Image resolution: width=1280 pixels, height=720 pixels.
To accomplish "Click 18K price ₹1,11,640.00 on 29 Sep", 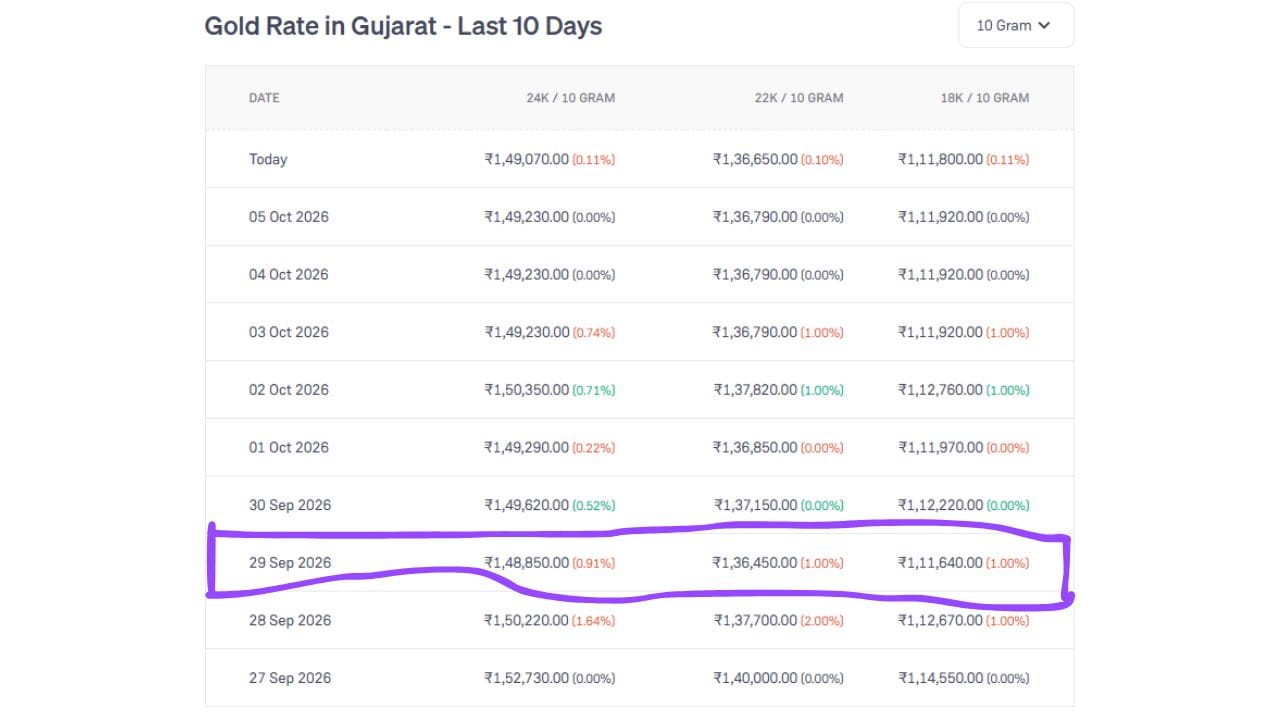I will [x=941, y=563].
